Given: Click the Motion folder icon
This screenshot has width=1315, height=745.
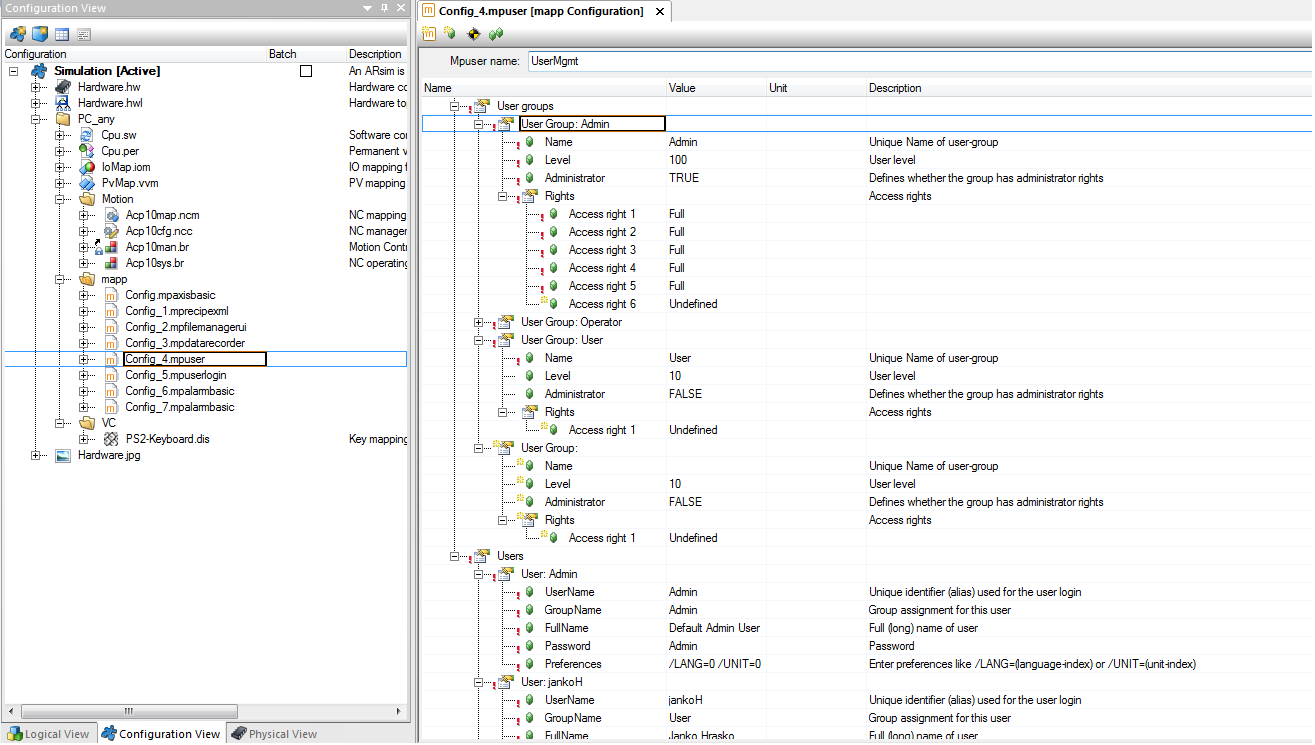Looking at the screenshot, I should coord(86,199).
